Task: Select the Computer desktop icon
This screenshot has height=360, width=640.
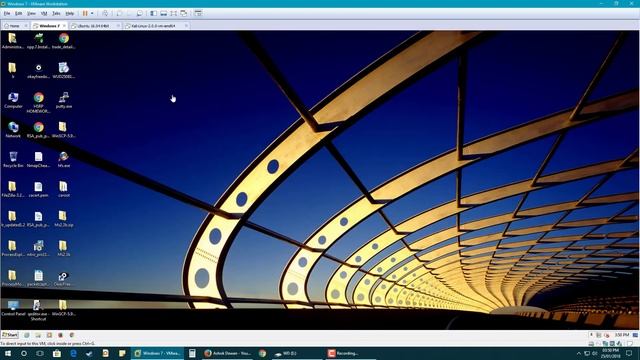Action: (x=13, y=100)
